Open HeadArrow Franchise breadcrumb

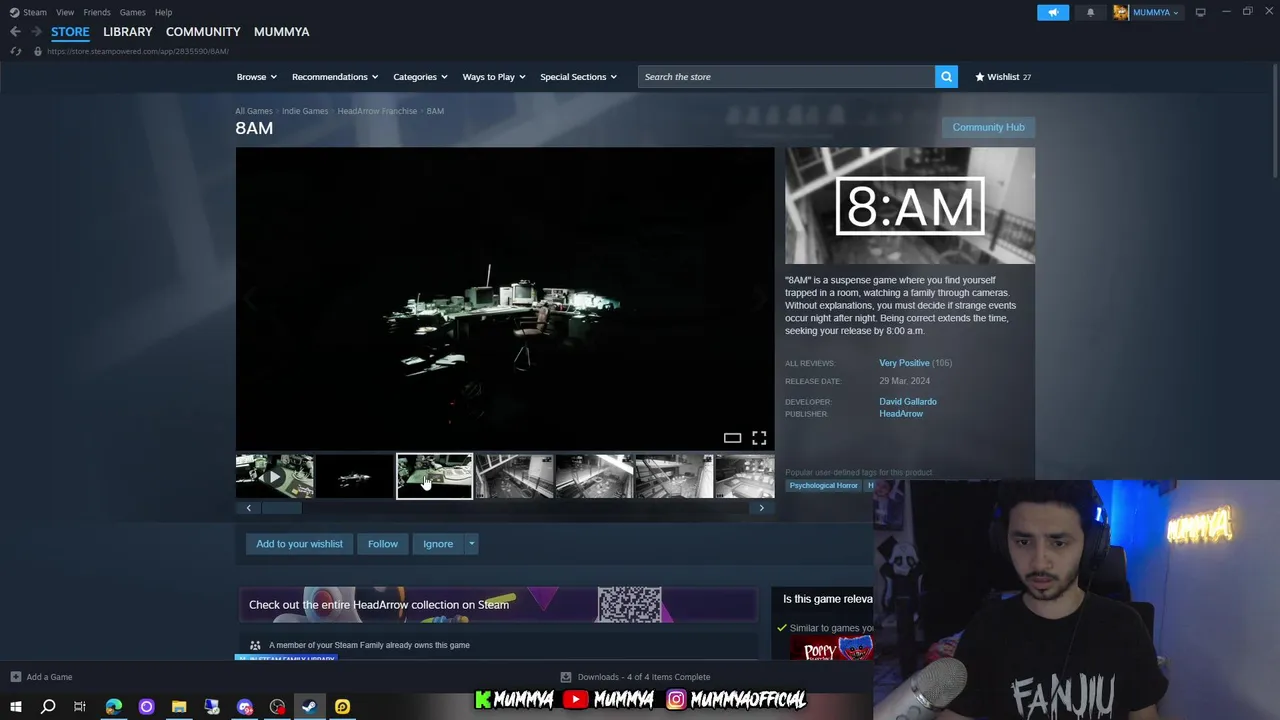tap(377, 111)
